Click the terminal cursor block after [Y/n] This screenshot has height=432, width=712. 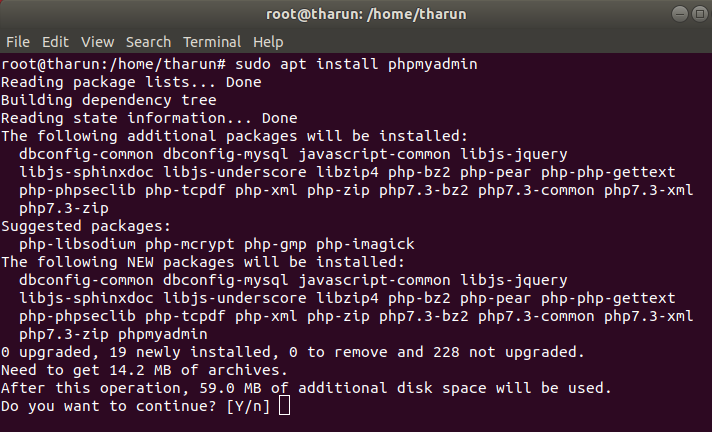(x=285, y=406)
